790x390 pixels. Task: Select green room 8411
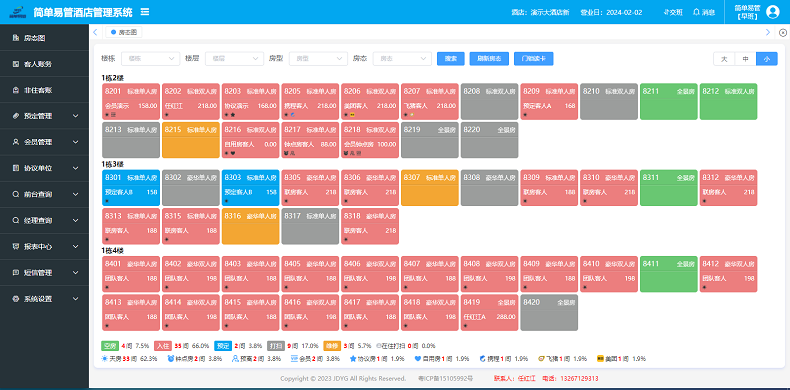[x=669, y=274]
